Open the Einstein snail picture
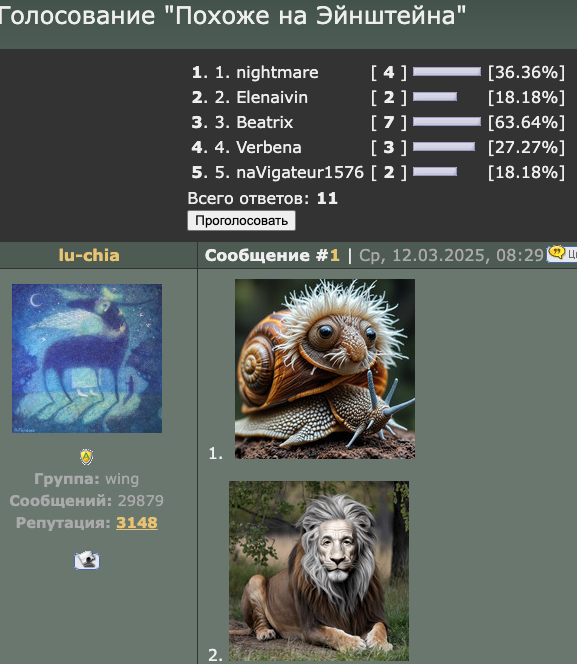This screenshot has height=664, width=577. point(325,369)
